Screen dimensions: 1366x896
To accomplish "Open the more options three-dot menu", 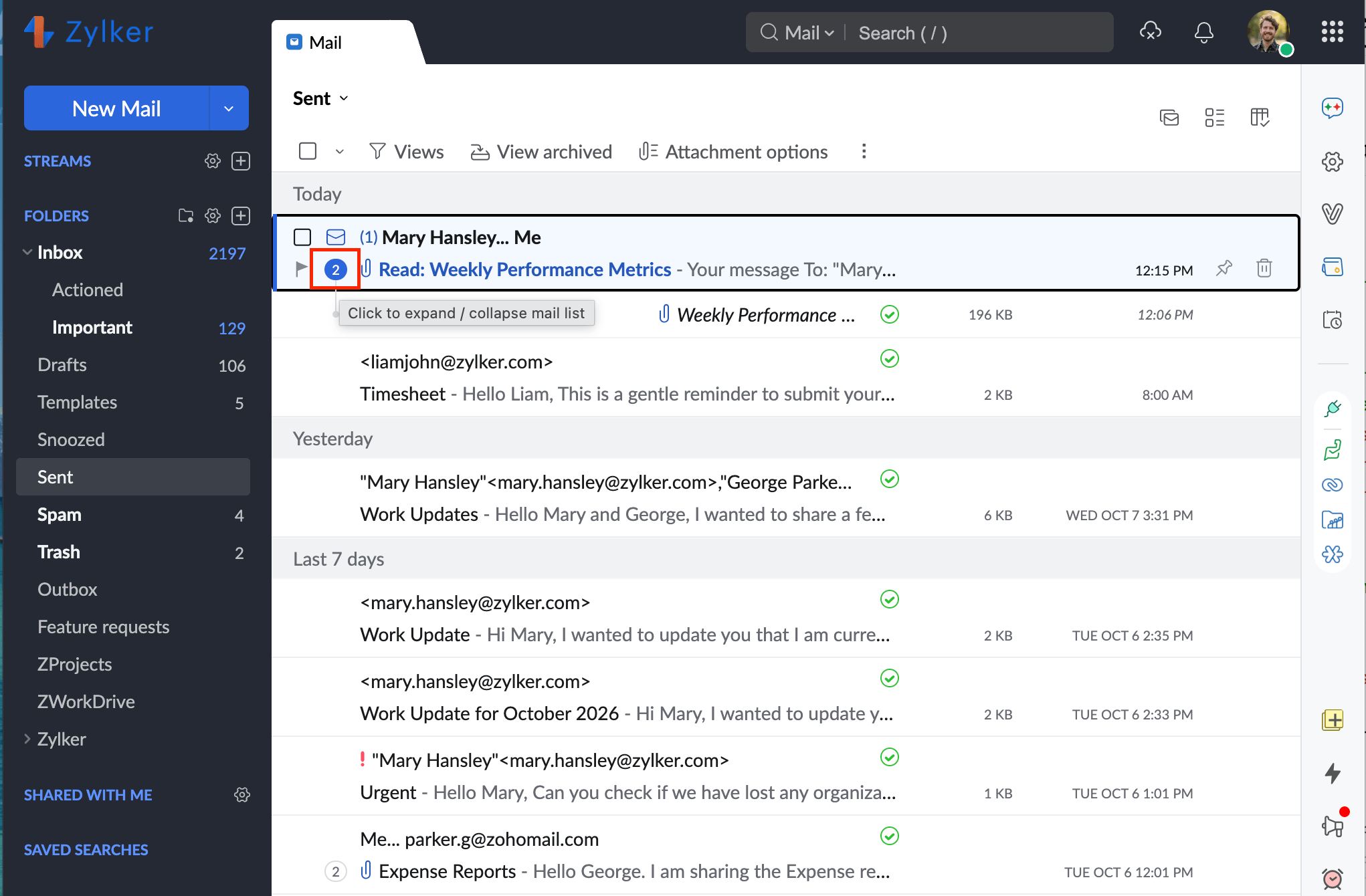I will (x=864, y=151).
